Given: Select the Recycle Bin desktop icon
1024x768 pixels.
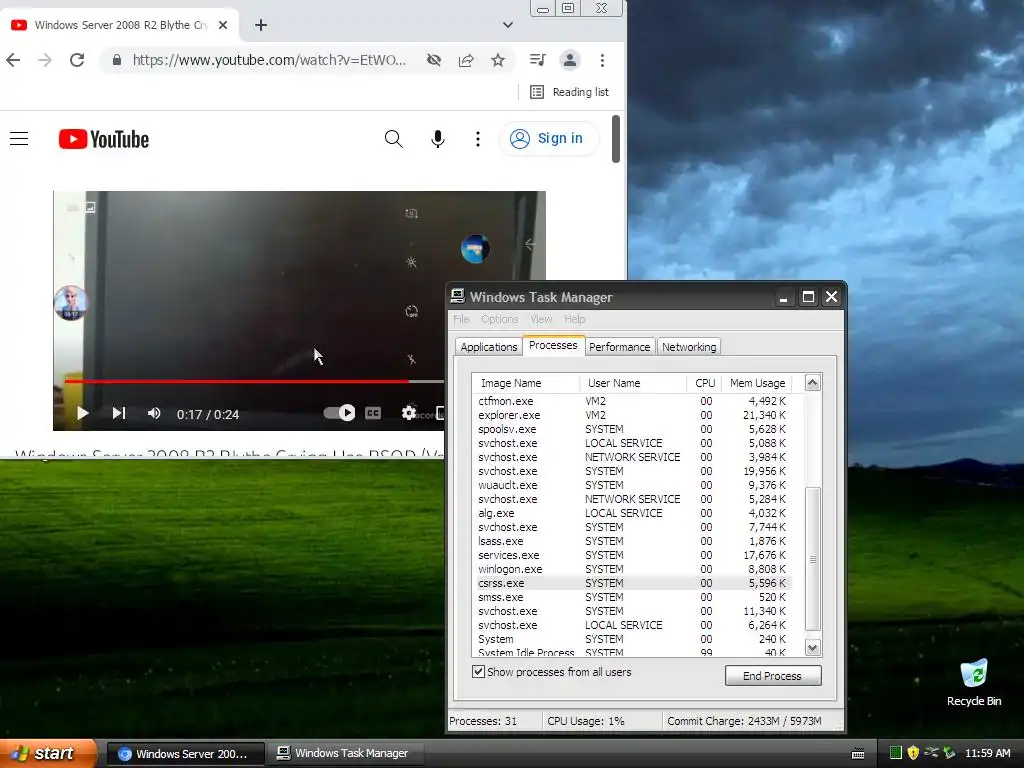Looking at the screenshot, I should coord(974,682).
